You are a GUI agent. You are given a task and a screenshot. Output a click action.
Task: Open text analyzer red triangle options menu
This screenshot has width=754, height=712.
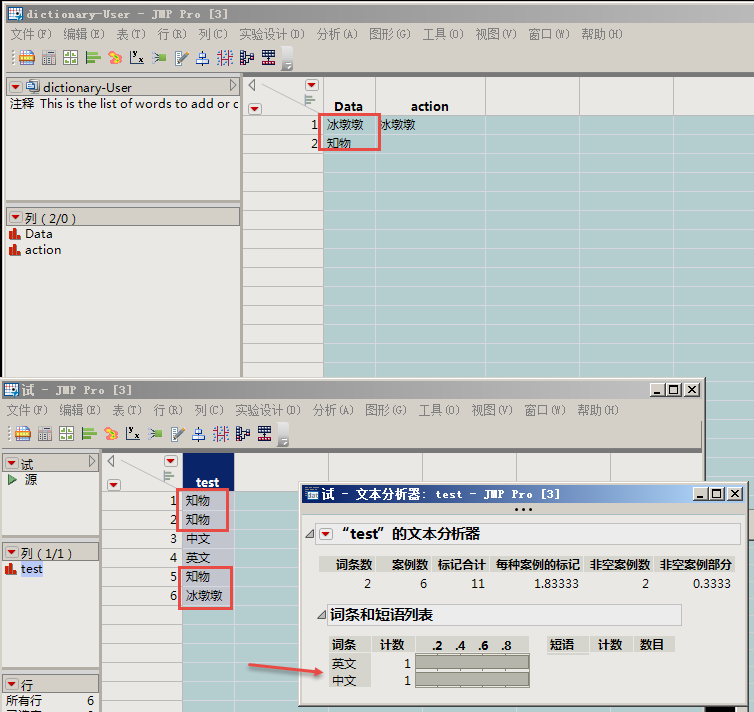click(x=326, y=534)
